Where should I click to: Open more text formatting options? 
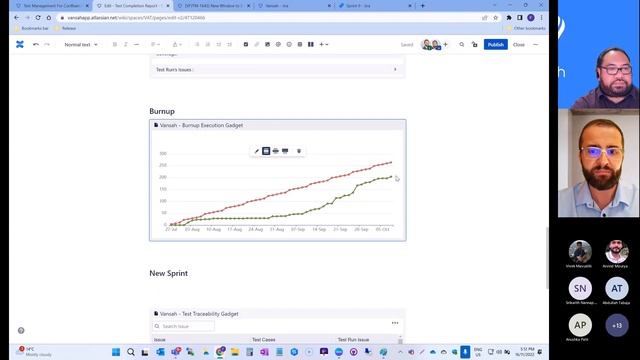136,44
